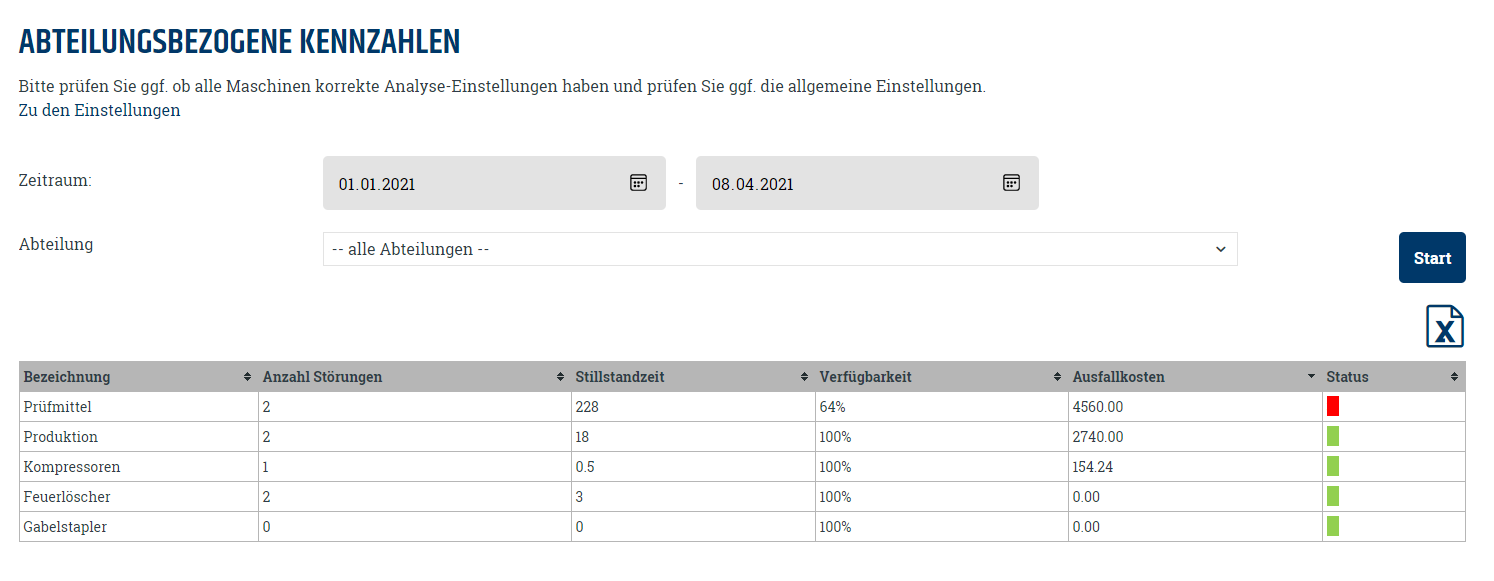Screen dimensions: 1494x581
Task: Open calendar picker for end date
Action: (1011, 182)
